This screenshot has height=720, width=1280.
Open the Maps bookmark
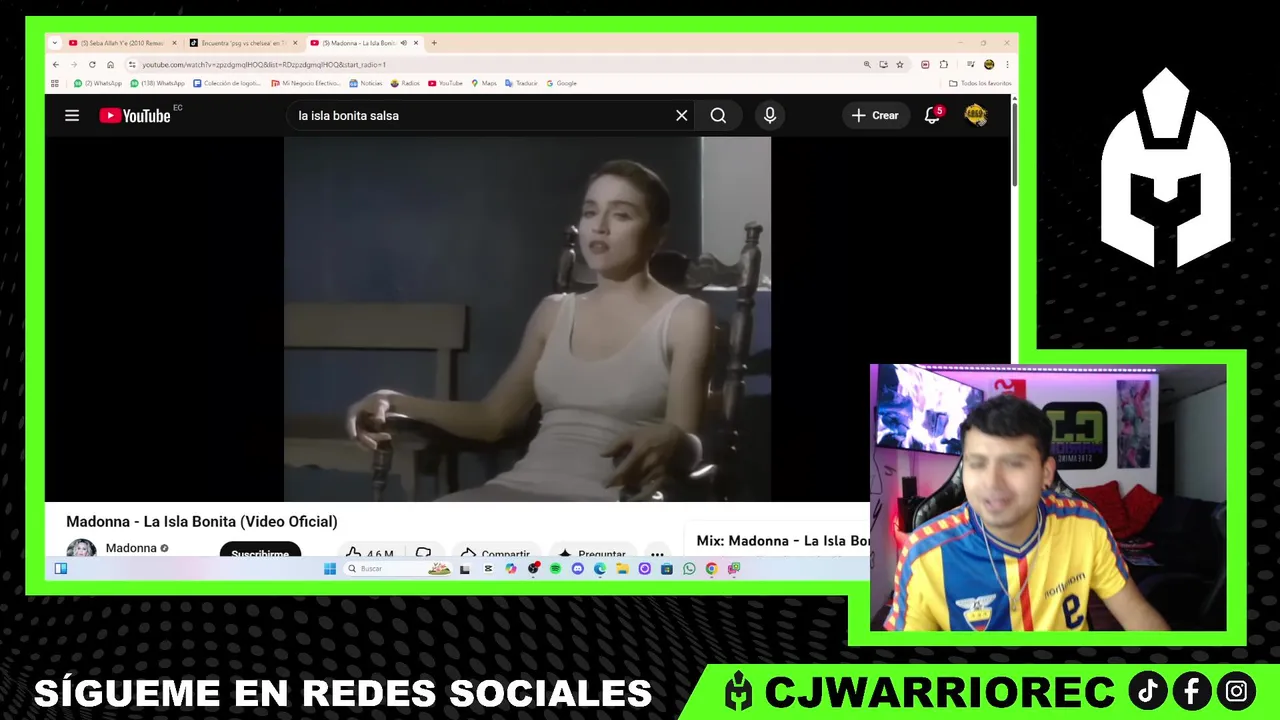click(x=484, y=83)
